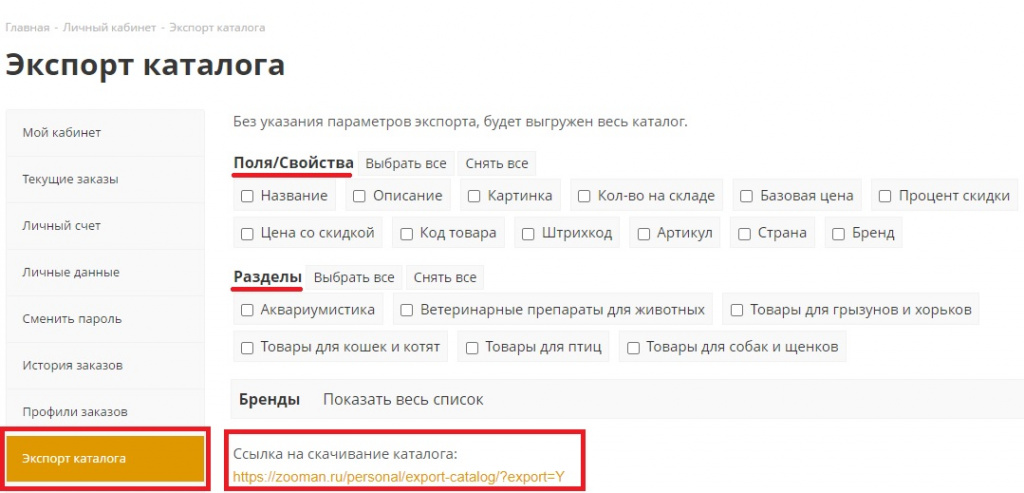Tick the Картинка checkbox
The height and width of the screenshot is (493, 1024).
point(475,196)
